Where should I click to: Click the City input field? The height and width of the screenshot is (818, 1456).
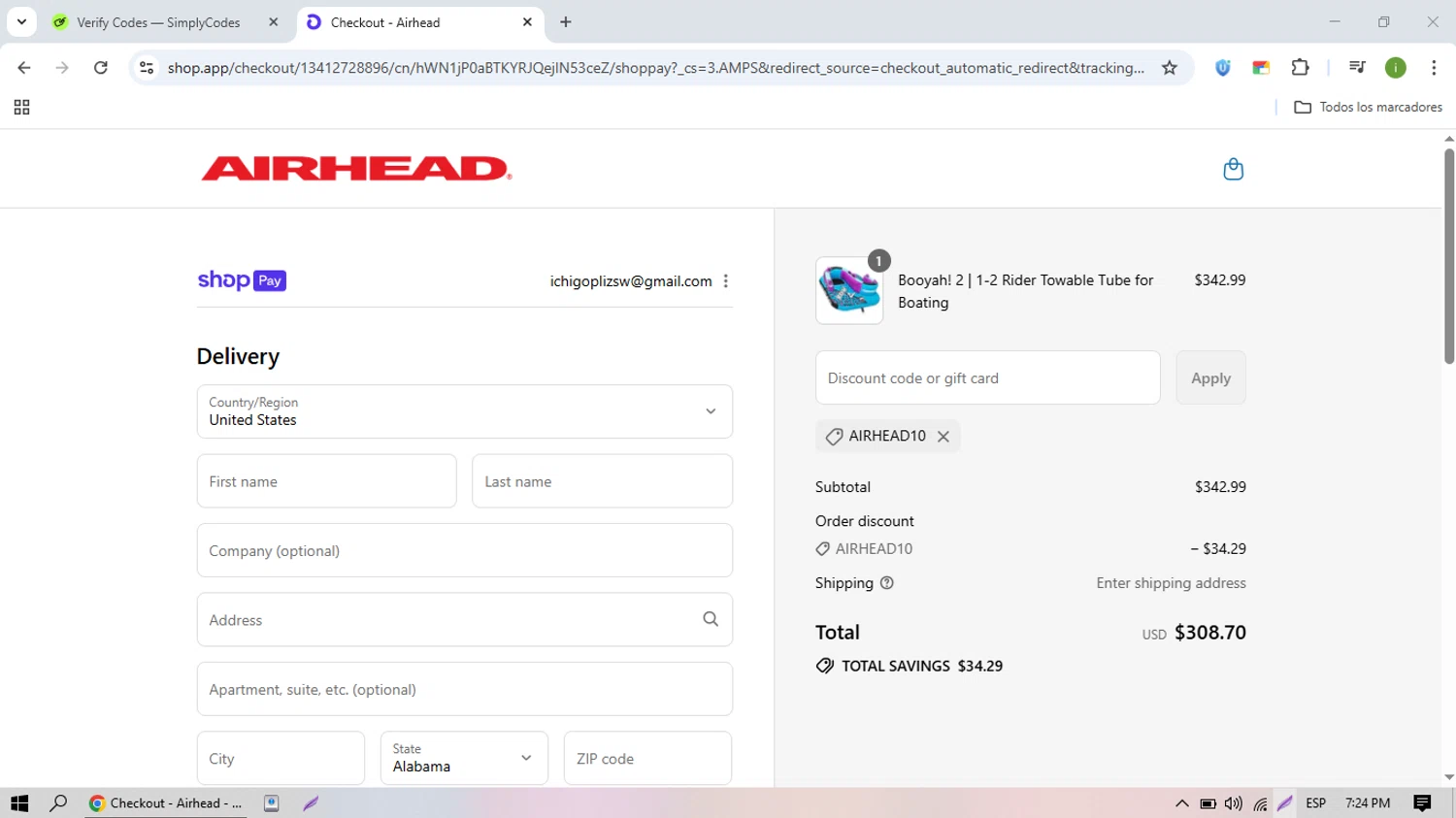pyautogui.click(x=281, y=758)
